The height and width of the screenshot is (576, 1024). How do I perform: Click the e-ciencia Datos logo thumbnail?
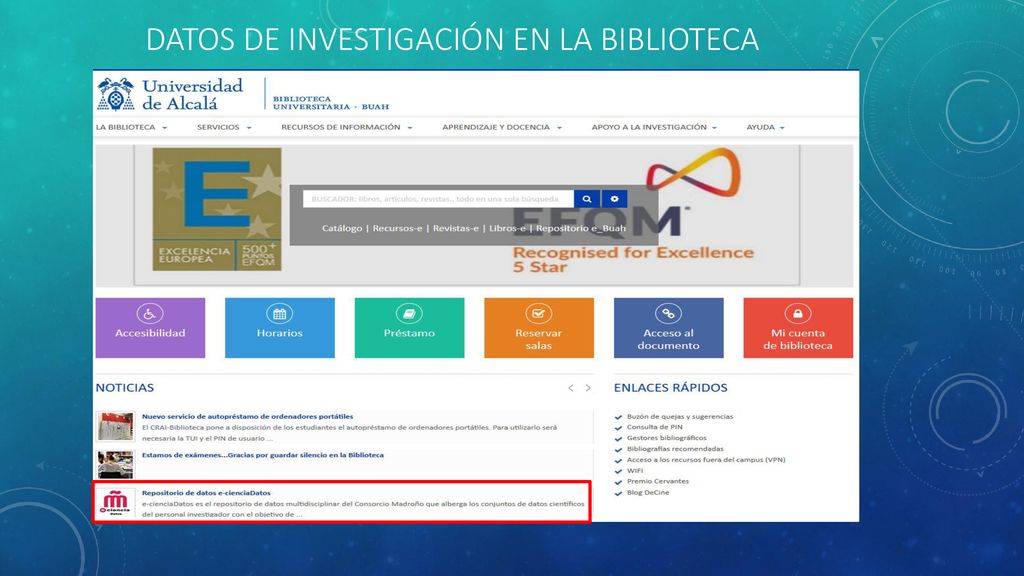(x=115, y=502)
